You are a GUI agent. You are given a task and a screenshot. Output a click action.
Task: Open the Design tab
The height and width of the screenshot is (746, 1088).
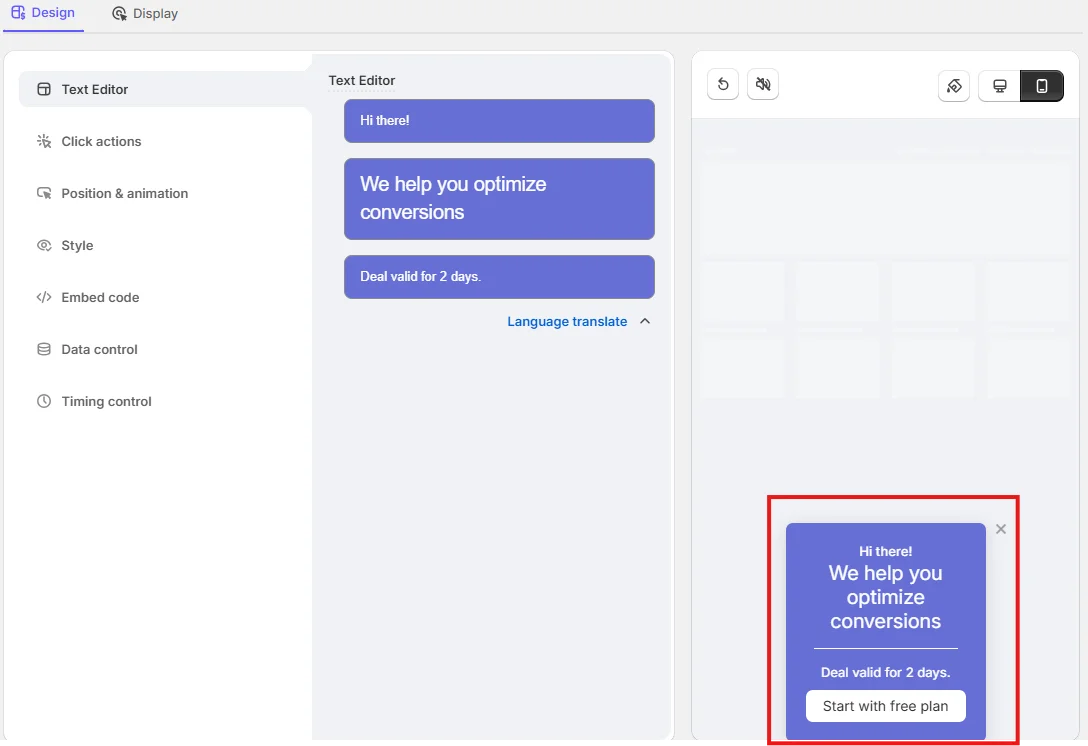click(43, 13)
